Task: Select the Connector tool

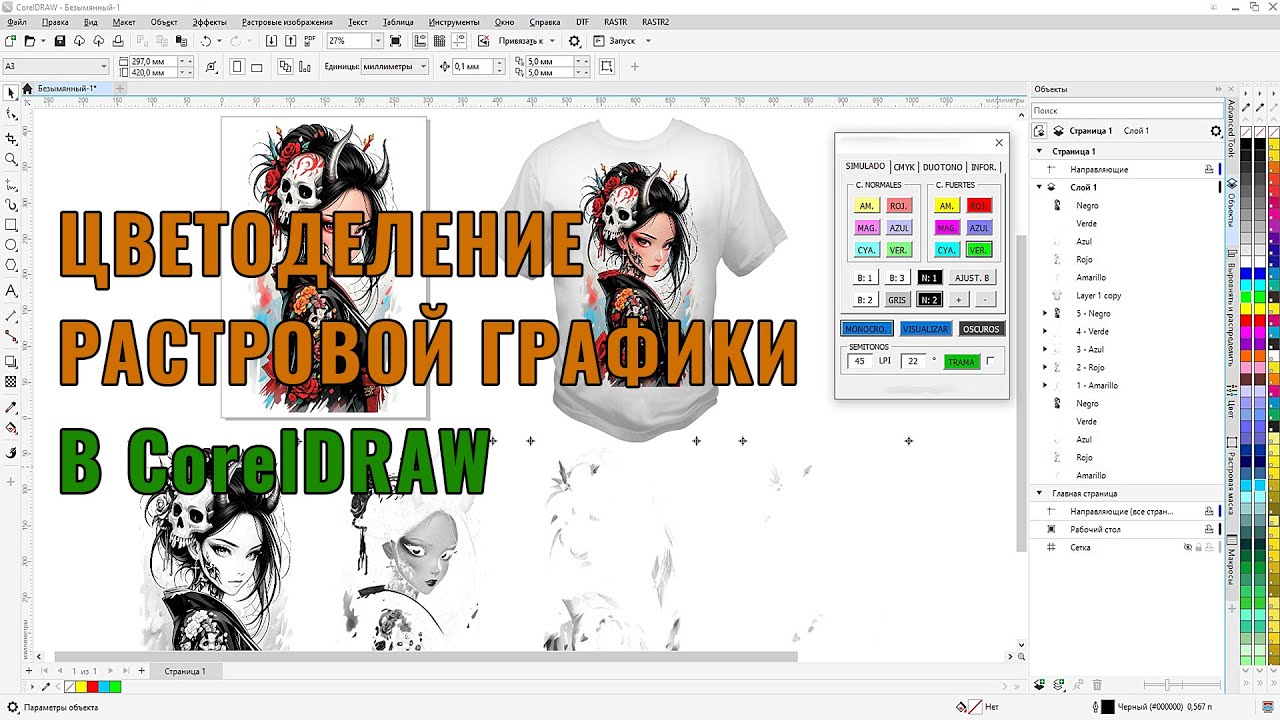Action: point(11,336)
